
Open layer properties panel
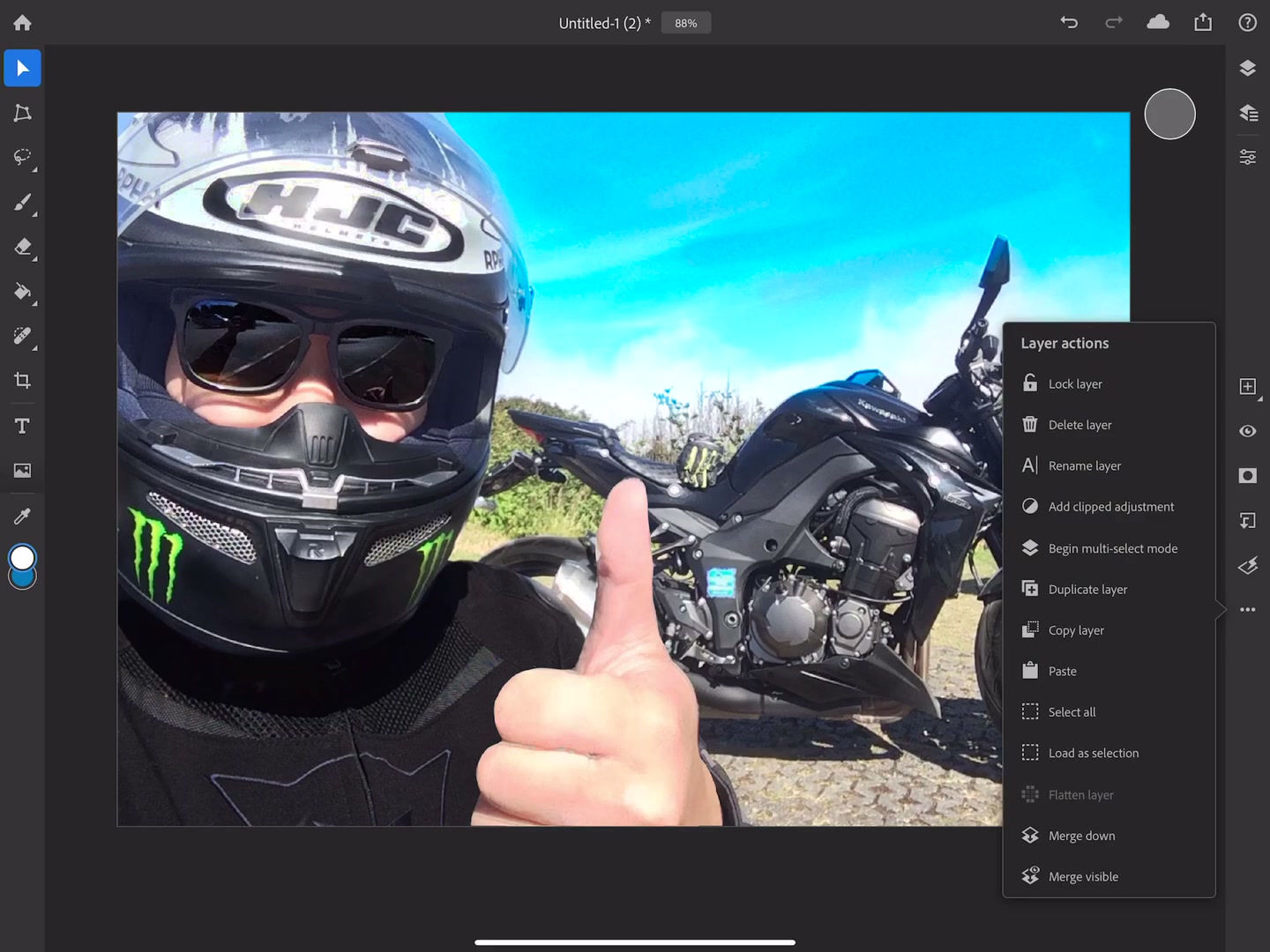pyautogui.click(x=1247, y=158)
